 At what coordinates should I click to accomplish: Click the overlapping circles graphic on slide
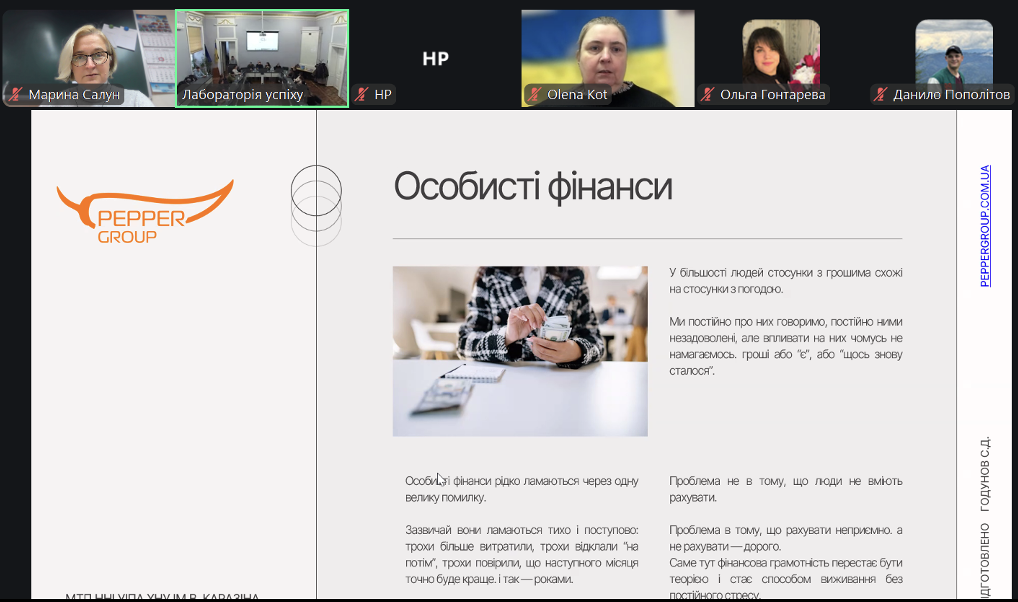click(316, 205)
